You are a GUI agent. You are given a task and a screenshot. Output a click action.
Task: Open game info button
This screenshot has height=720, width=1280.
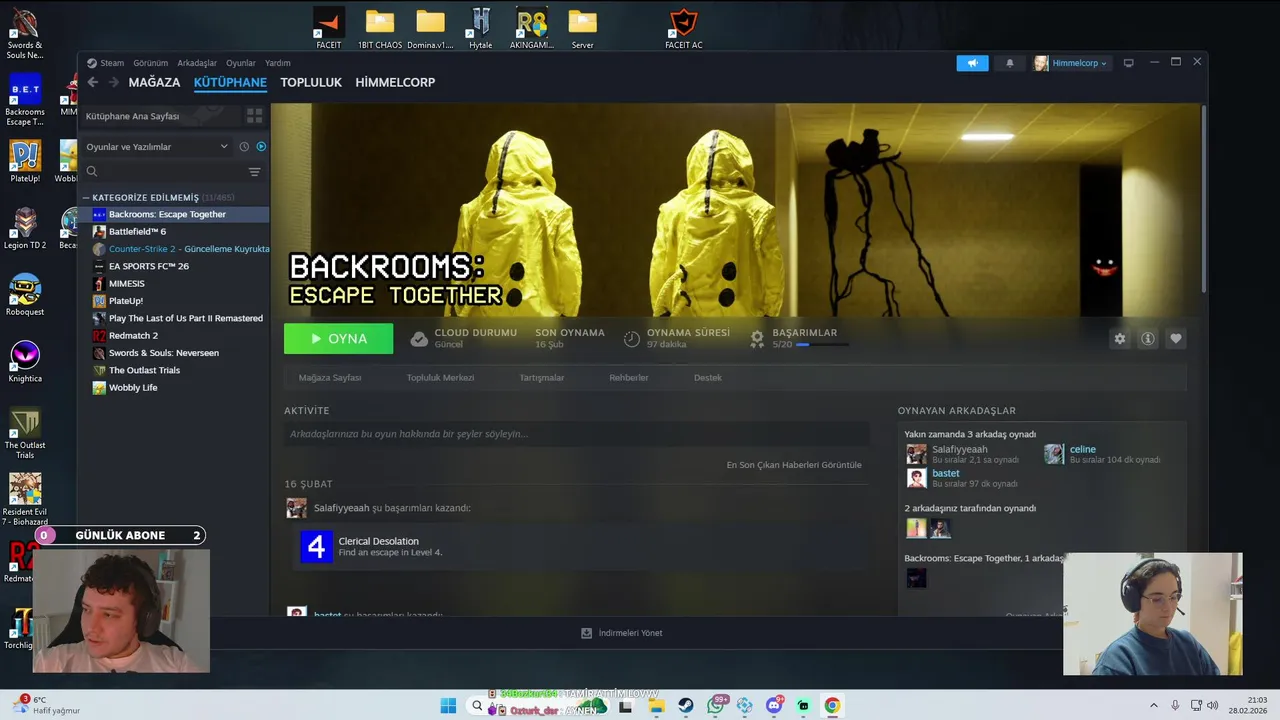[x=1148, y=339]
